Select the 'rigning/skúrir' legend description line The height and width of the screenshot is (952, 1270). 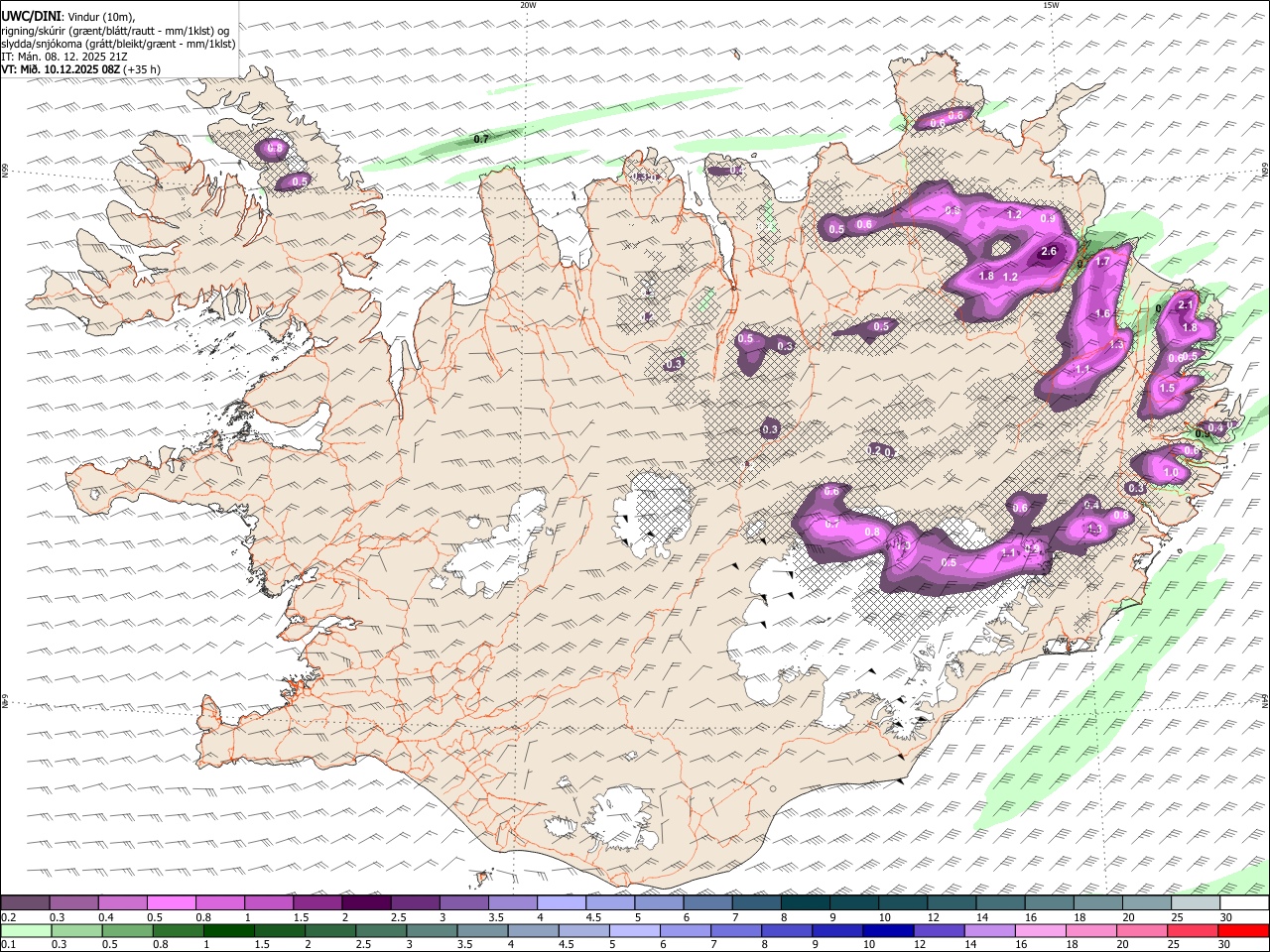[117, 31]
